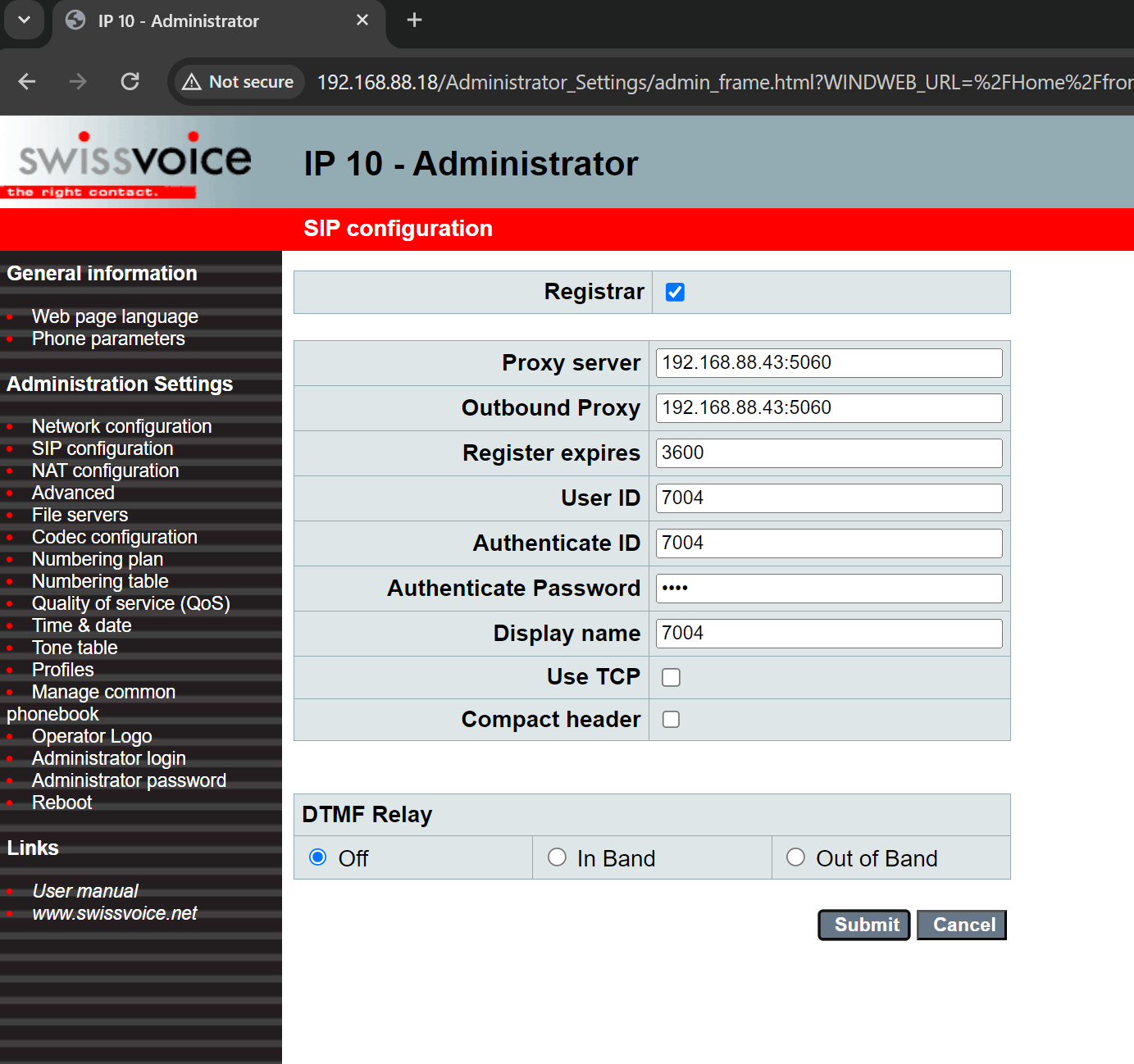Open Codec configuration page
This screenshot has width=1134, height=1064.
[115, 537]
